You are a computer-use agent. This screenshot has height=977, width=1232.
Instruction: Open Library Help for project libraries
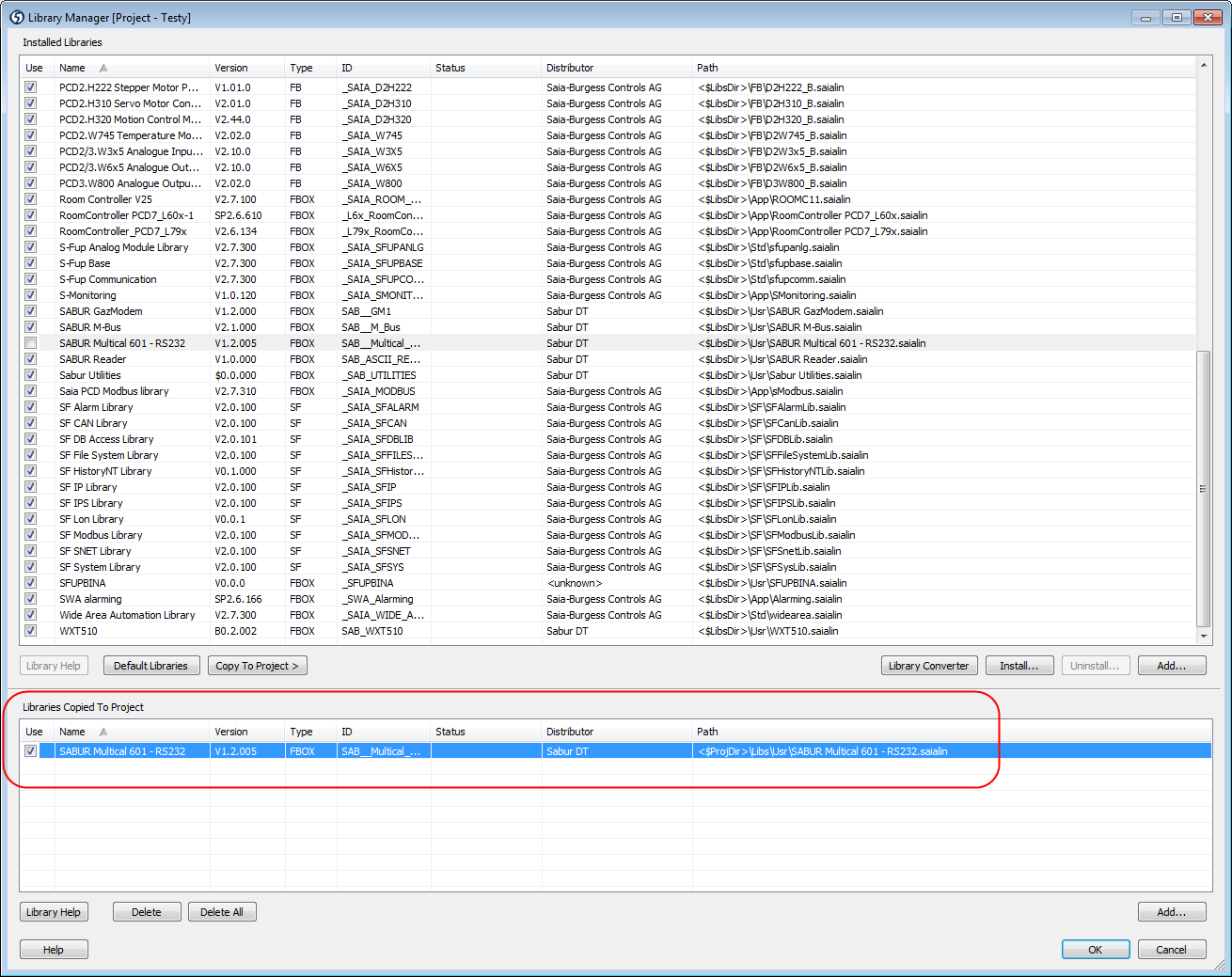(54, 912)
